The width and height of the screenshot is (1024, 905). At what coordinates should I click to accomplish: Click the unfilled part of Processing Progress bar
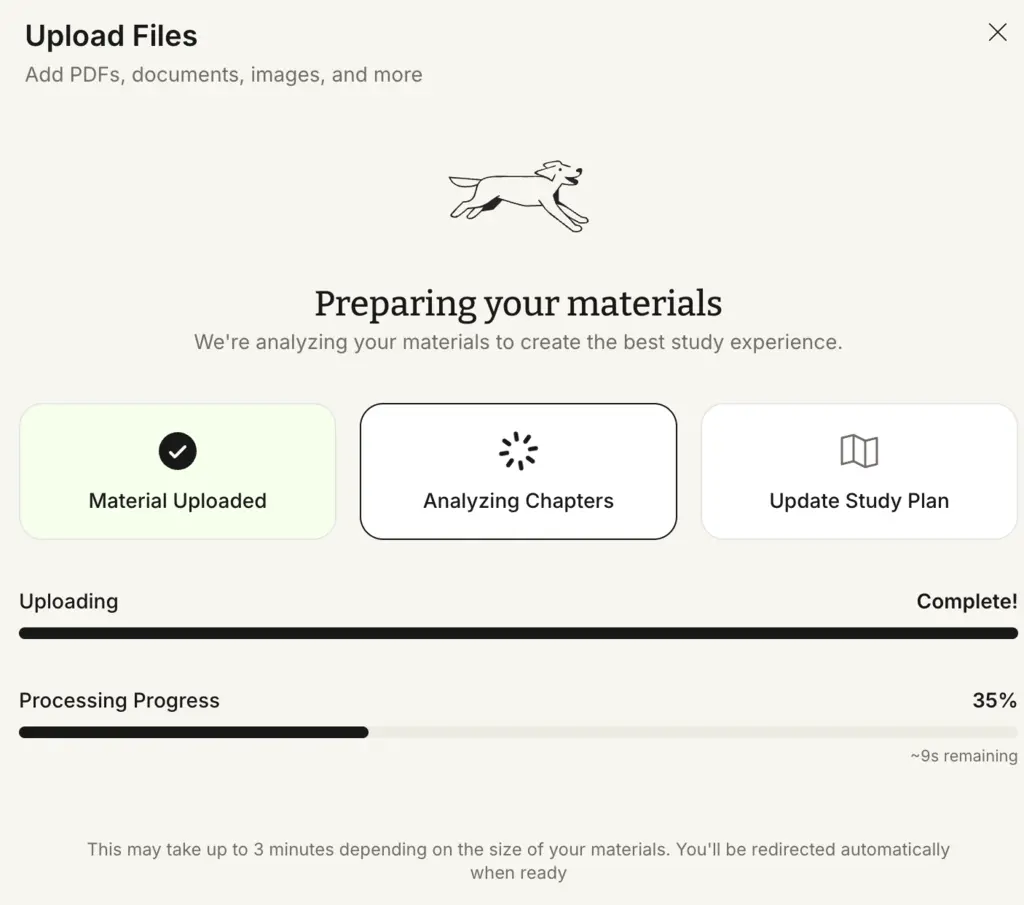pyautogui.click(x=694, y=733)
